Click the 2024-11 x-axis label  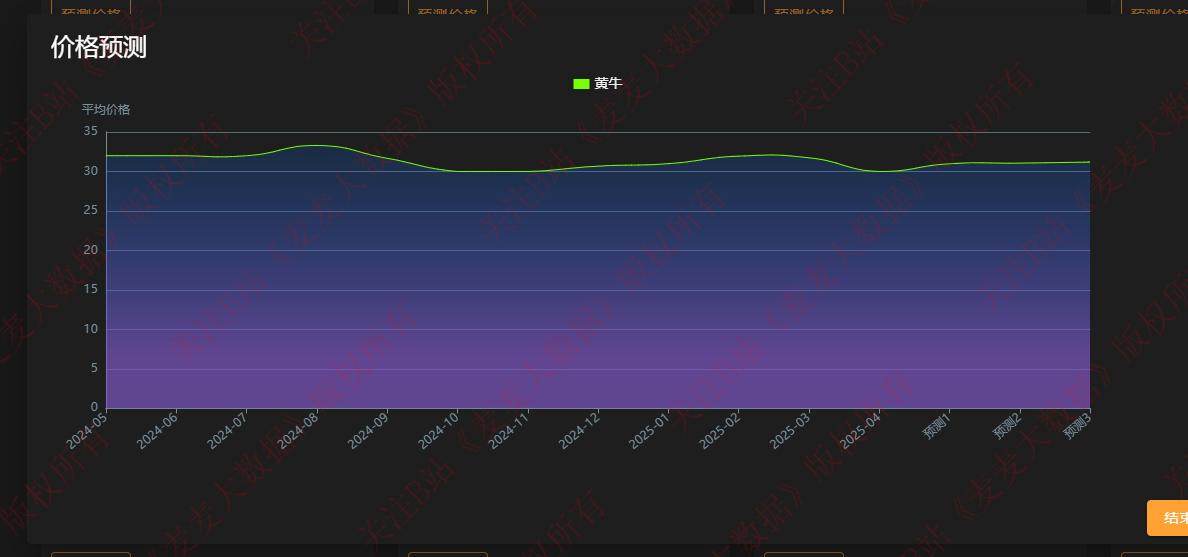[509, 430]
